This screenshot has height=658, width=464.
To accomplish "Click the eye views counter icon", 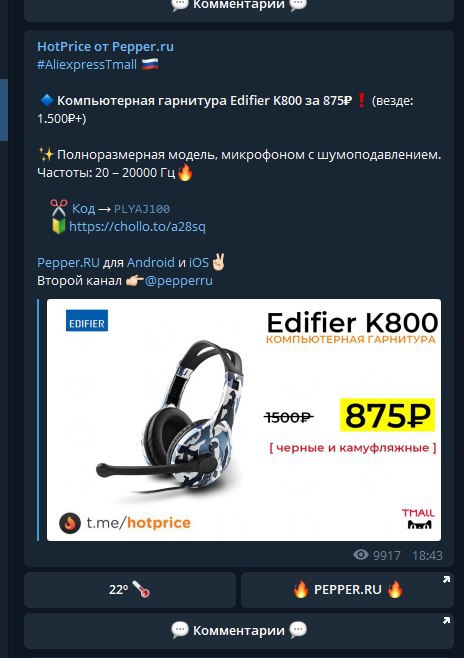I will click(x=361, y=555).
